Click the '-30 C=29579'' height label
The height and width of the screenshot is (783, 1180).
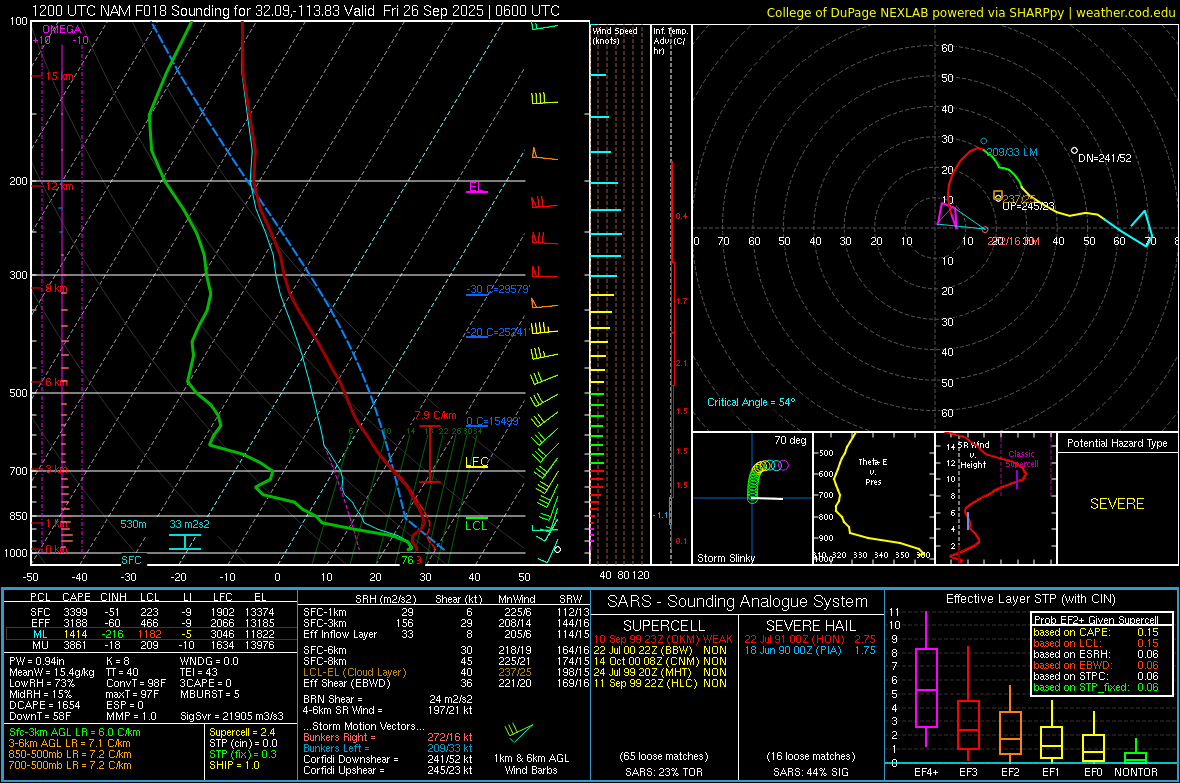tap(498, 289)
